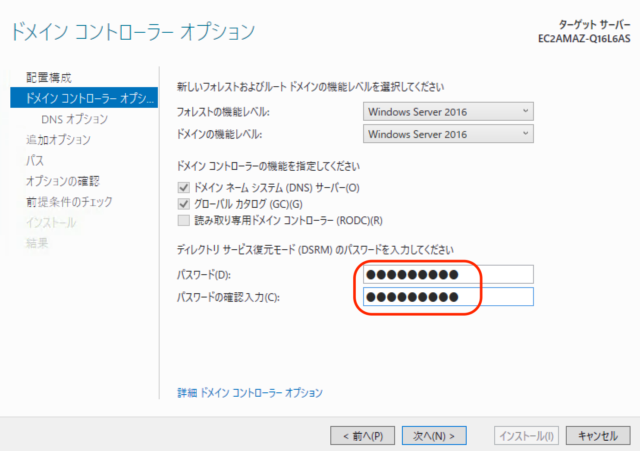The height and width of the screenshot is (451, 640).
Task: Open オプションの確認 in the sidebar
Action: (x=62, y=181)
